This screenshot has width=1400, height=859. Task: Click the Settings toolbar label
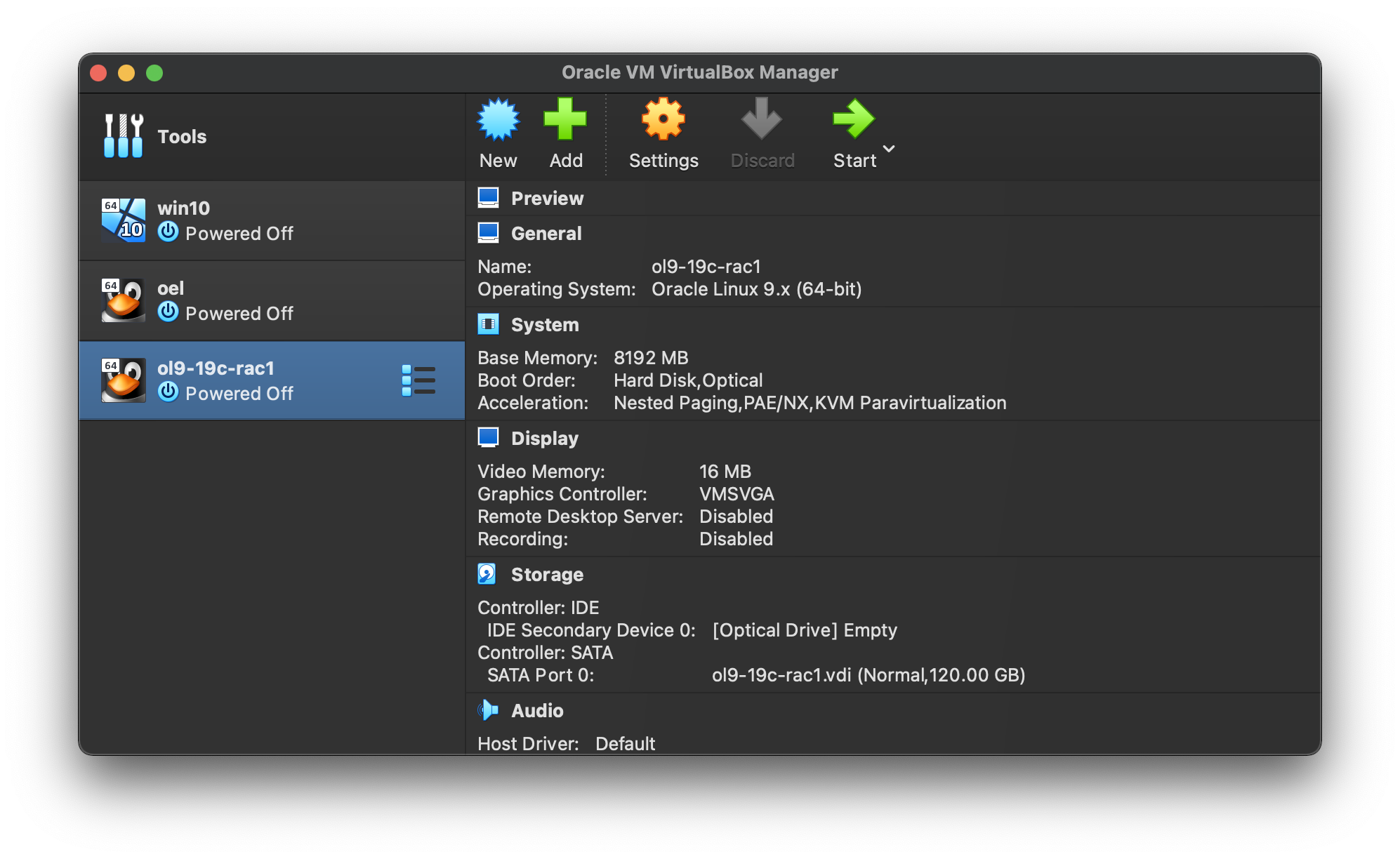pos(663,161)
